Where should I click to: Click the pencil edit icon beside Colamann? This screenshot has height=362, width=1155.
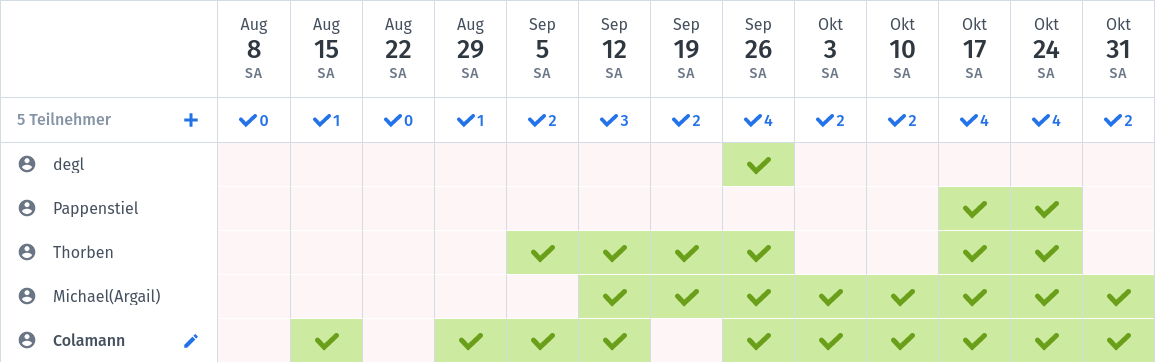191,341
